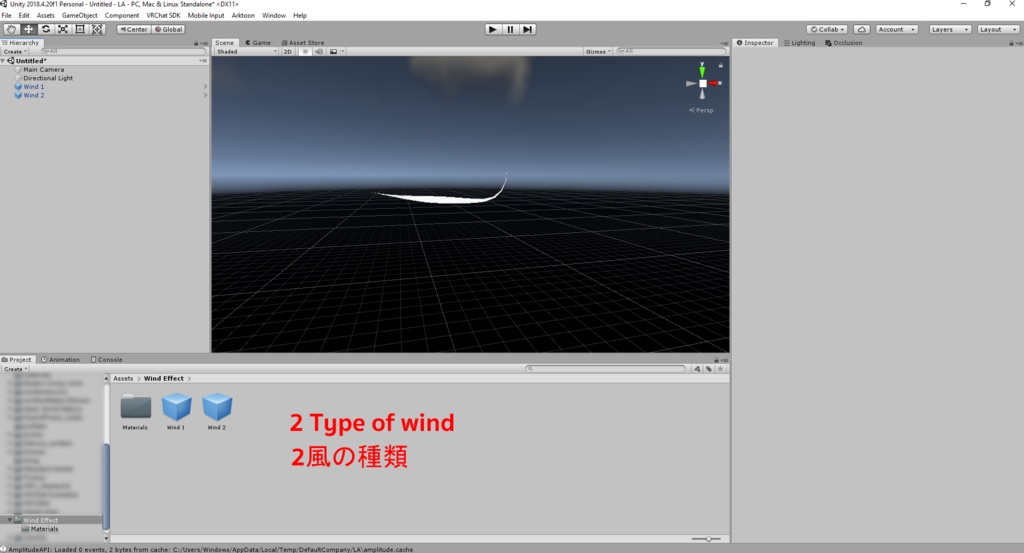Click the Scene view search field
The height and width of the screenshot is (553, 1024).
point(671,51)
